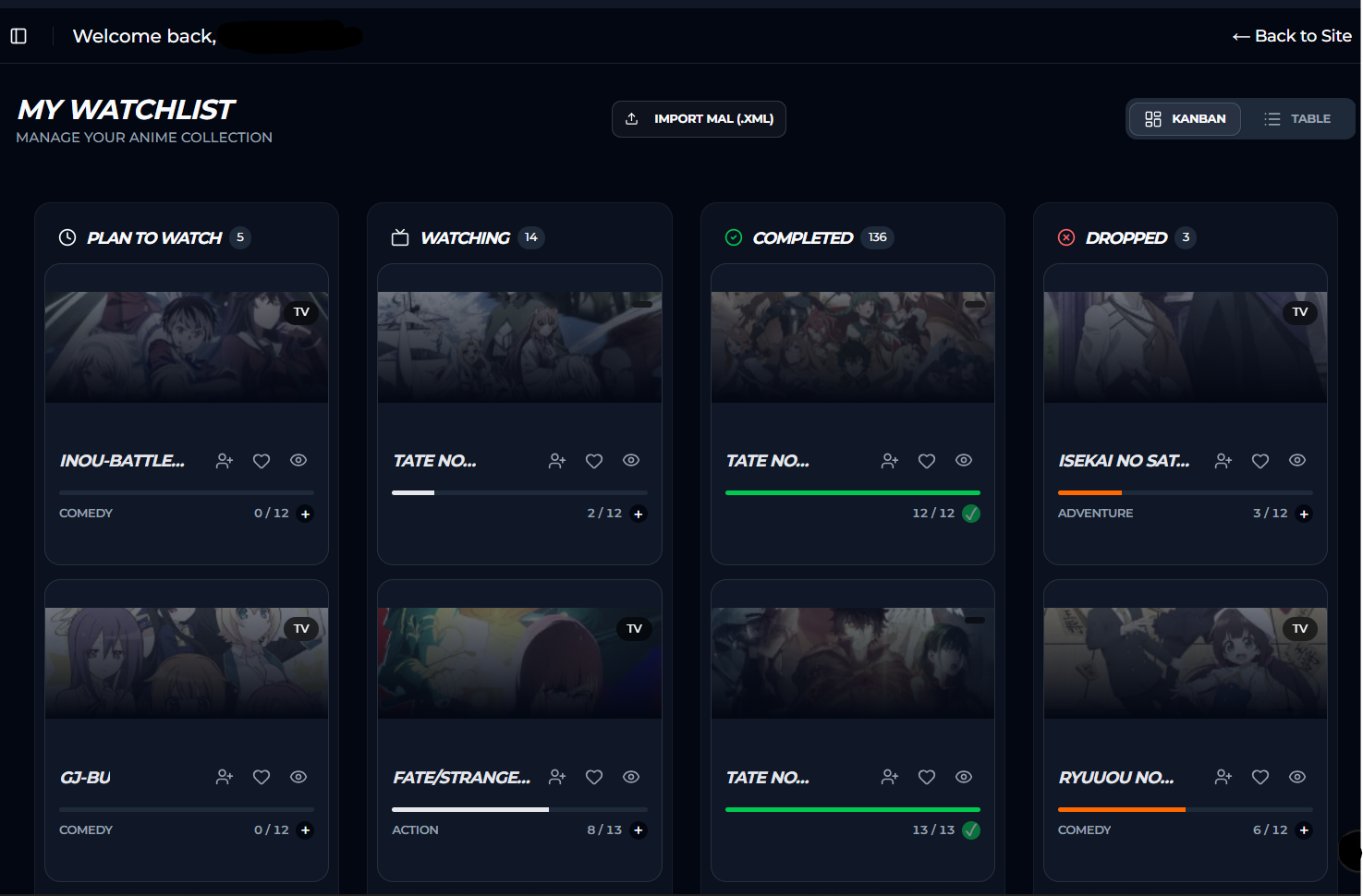
Task: Add an episode to Fate/Strange progress
Action: pyautogui.click(x=639, y=830)
